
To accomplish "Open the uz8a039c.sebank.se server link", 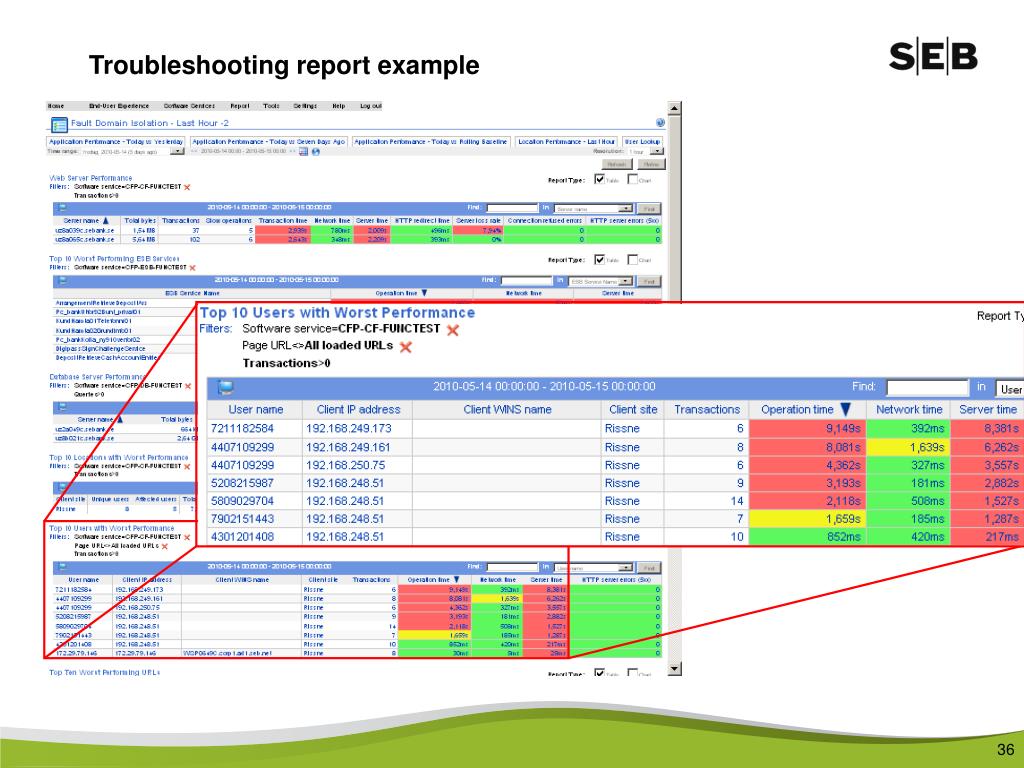I will (85, 231).
